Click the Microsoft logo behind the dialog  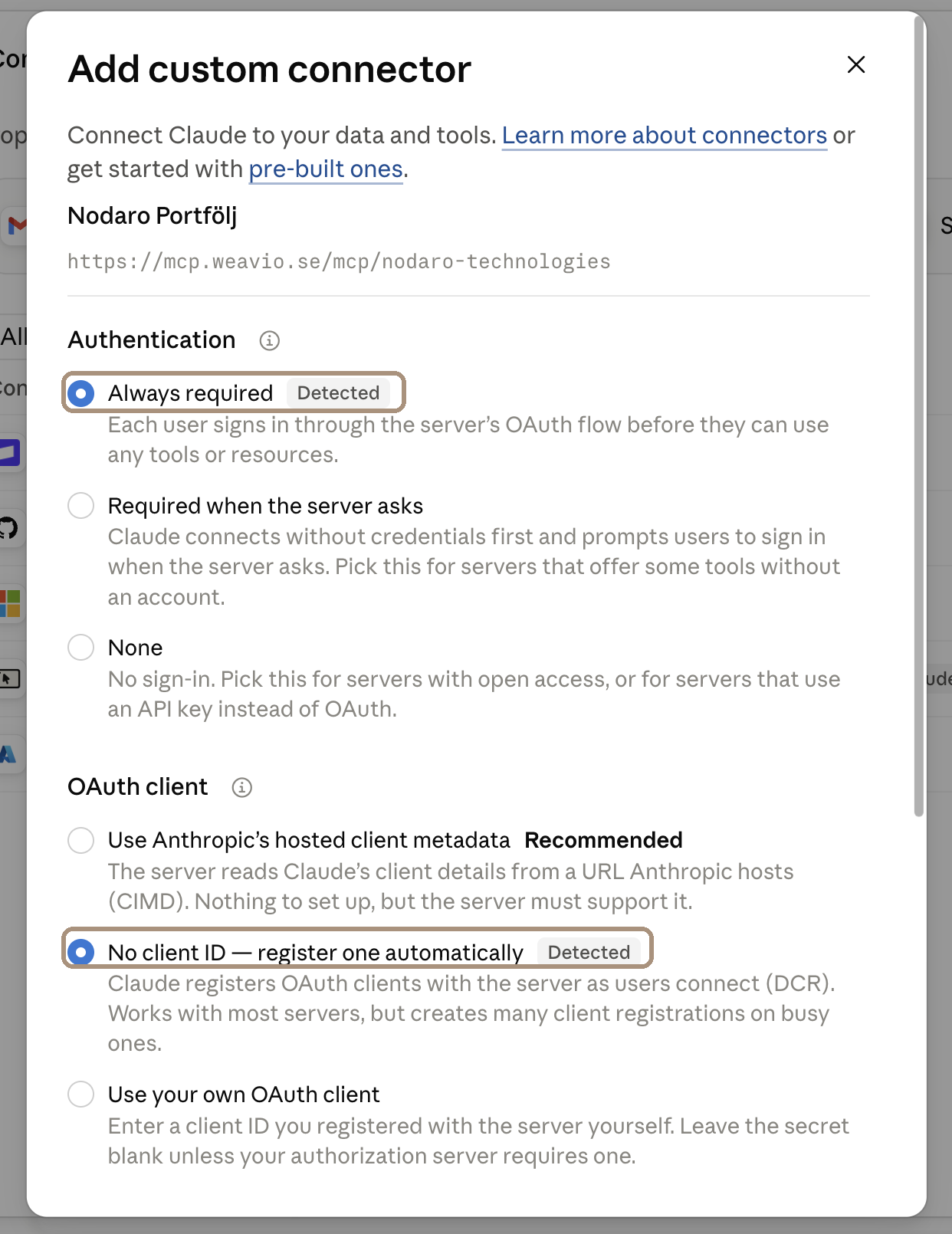[x=10, y=603]
